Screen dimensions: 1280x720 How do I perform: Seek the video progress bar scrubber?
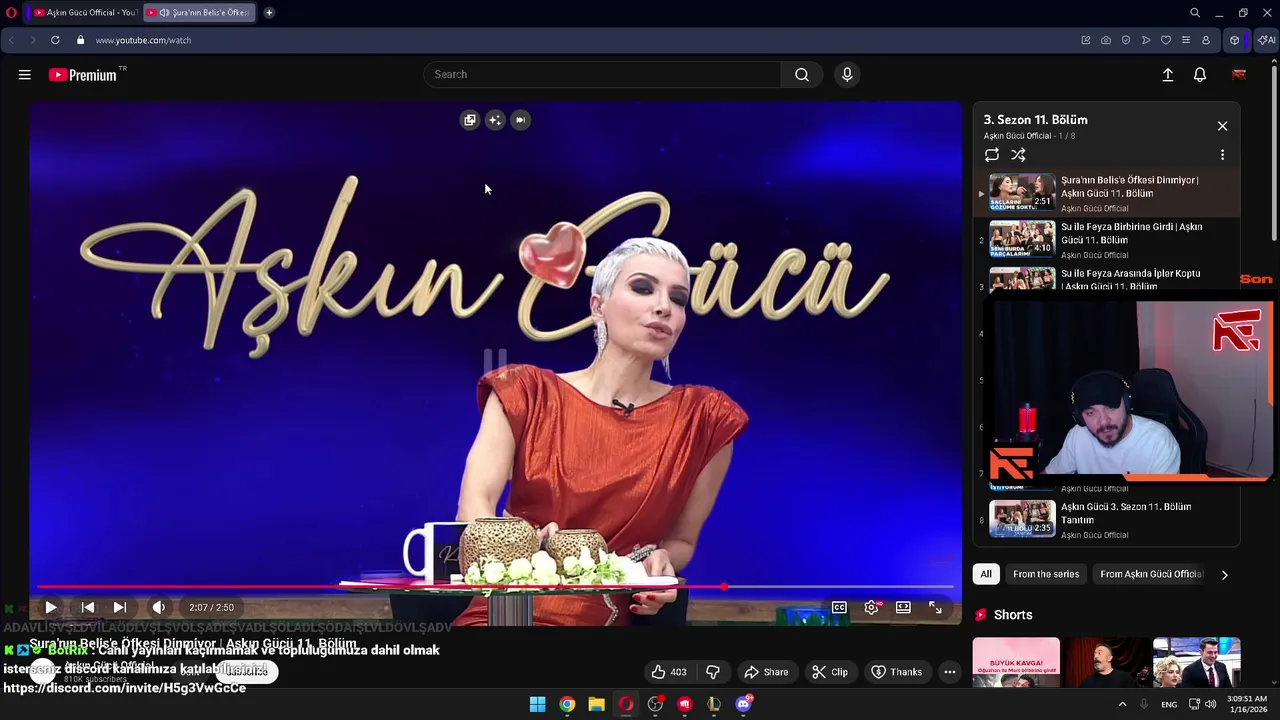[723, 587]
